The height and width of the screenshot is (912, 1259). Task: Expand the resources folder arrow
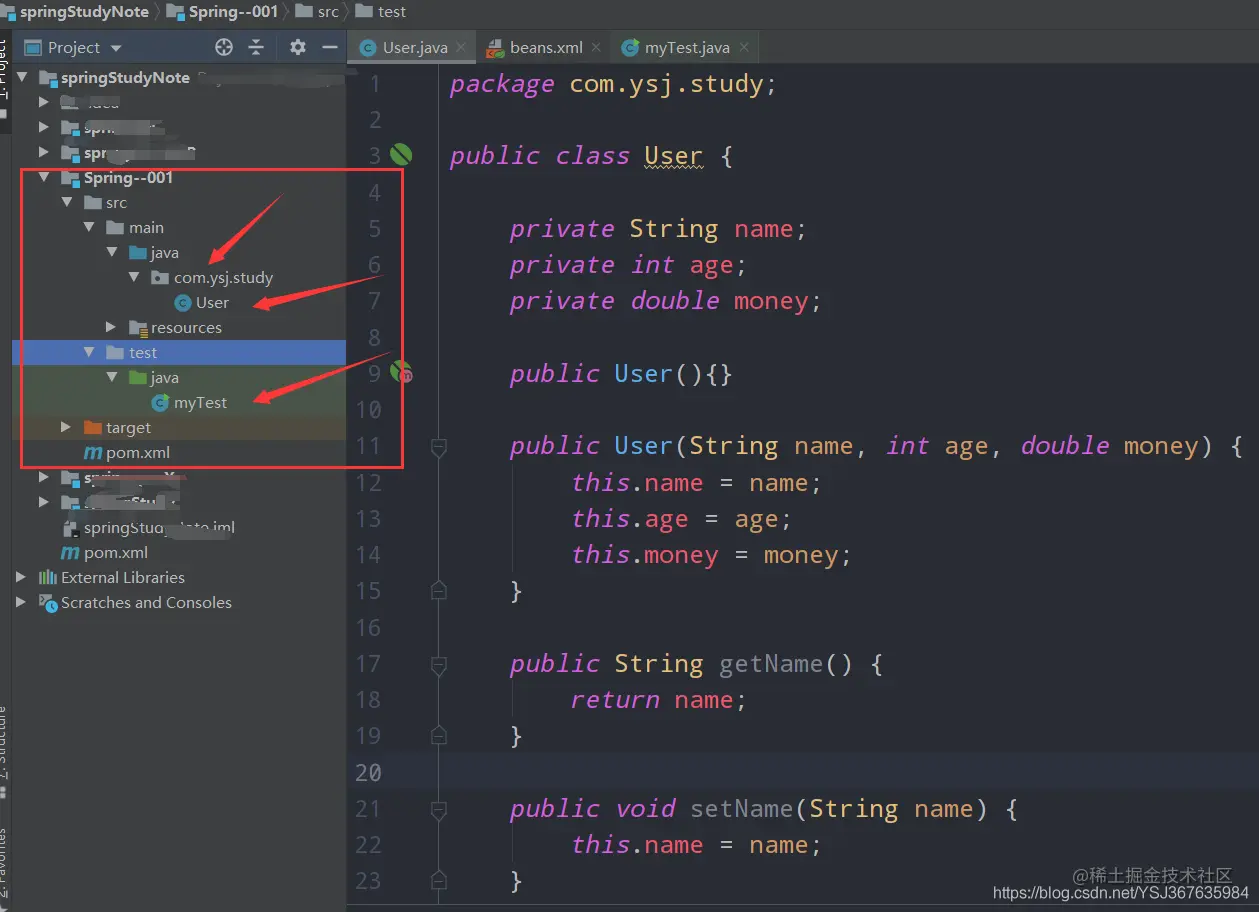point(112,327)
